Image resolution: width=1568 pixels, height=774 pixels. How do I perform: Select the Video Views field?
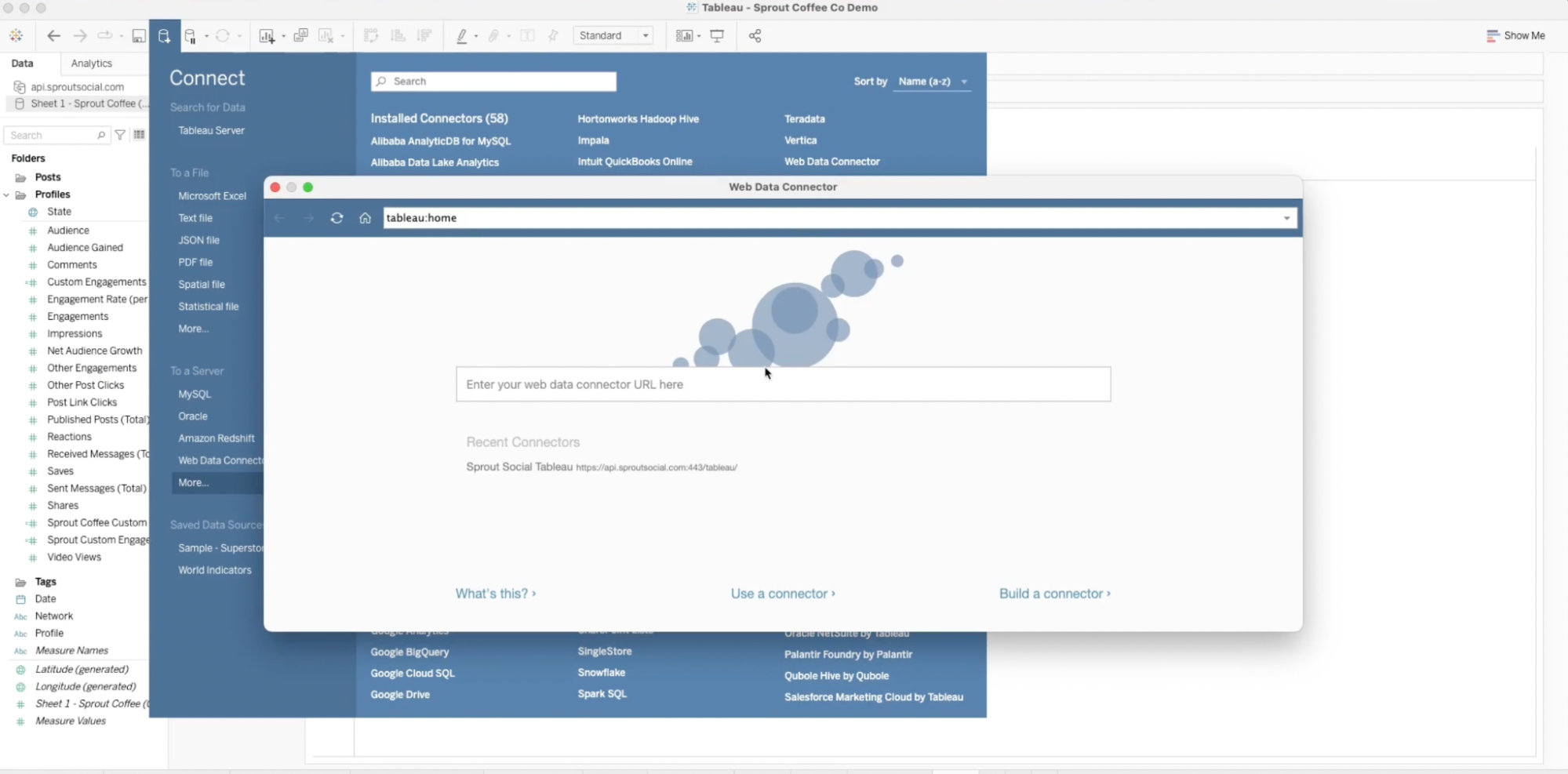point(74,558)
